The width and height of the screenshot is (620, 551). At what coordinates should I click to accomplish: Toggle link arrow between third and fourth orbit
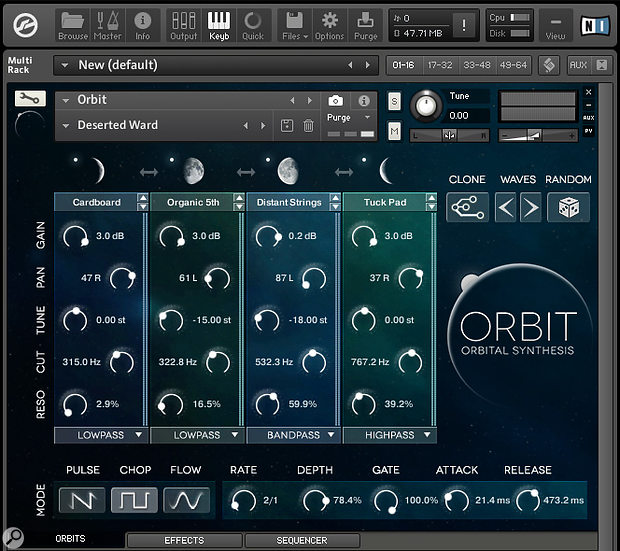344,172
